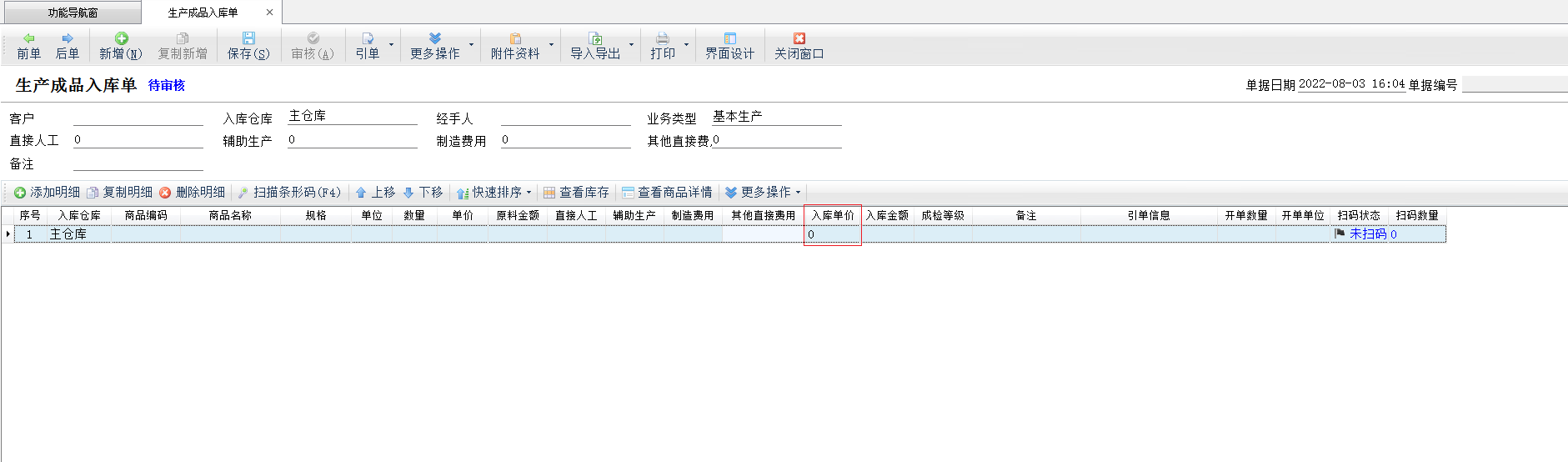Open 界面设计 layout design tool
This screenshot has width=1568, height=462.
729,38
